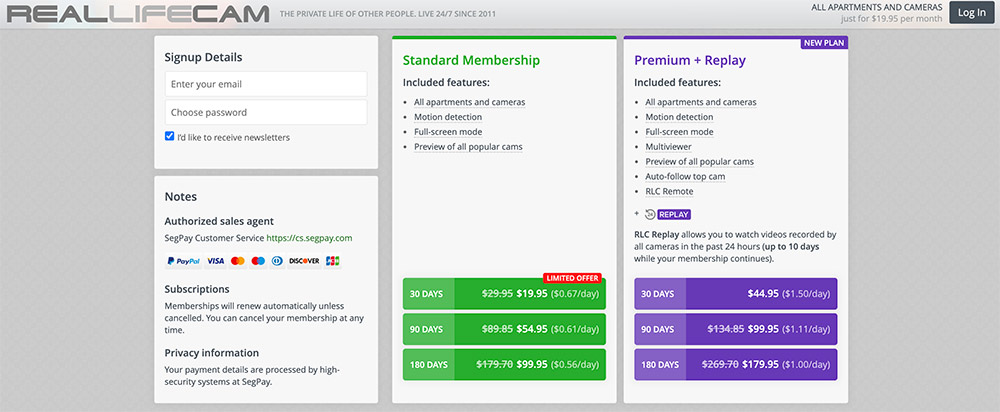Open the cs.segpay.com link
Image resolution: width=1000 pixels, height=412 pixels.
(x=309, y=238)
